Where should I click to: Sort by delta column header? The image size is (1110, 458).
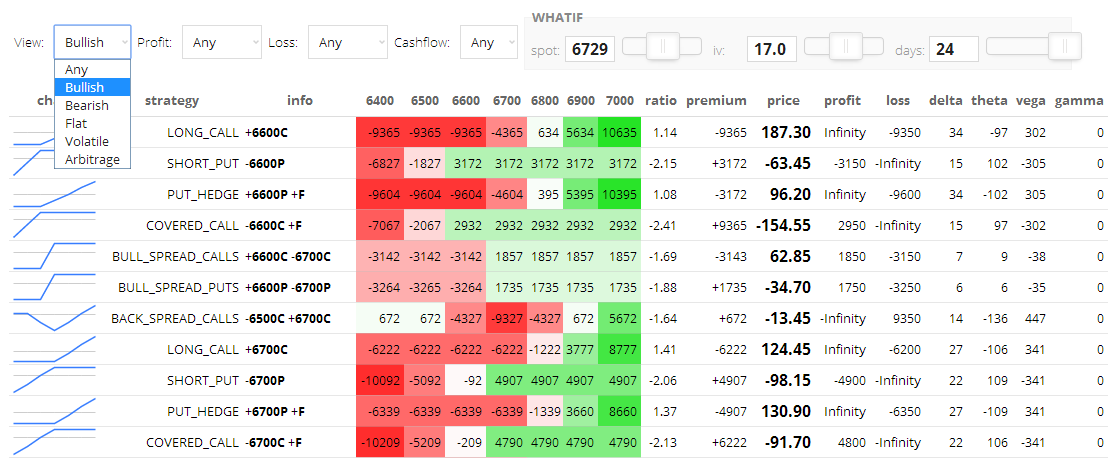[946, 101]
